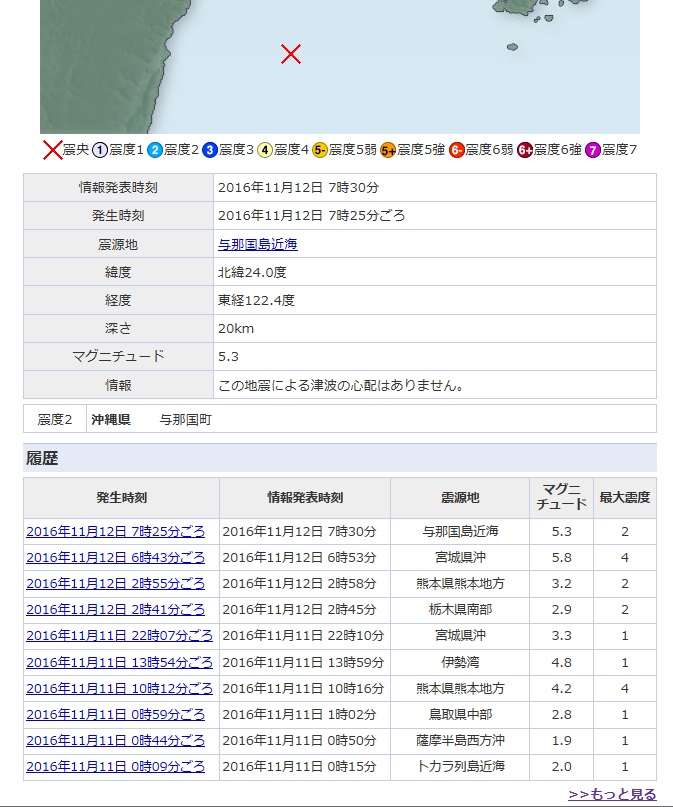
Task: Open the 2016年11月11日 10時12分ごろ history link
Action: tap(119, 688)
